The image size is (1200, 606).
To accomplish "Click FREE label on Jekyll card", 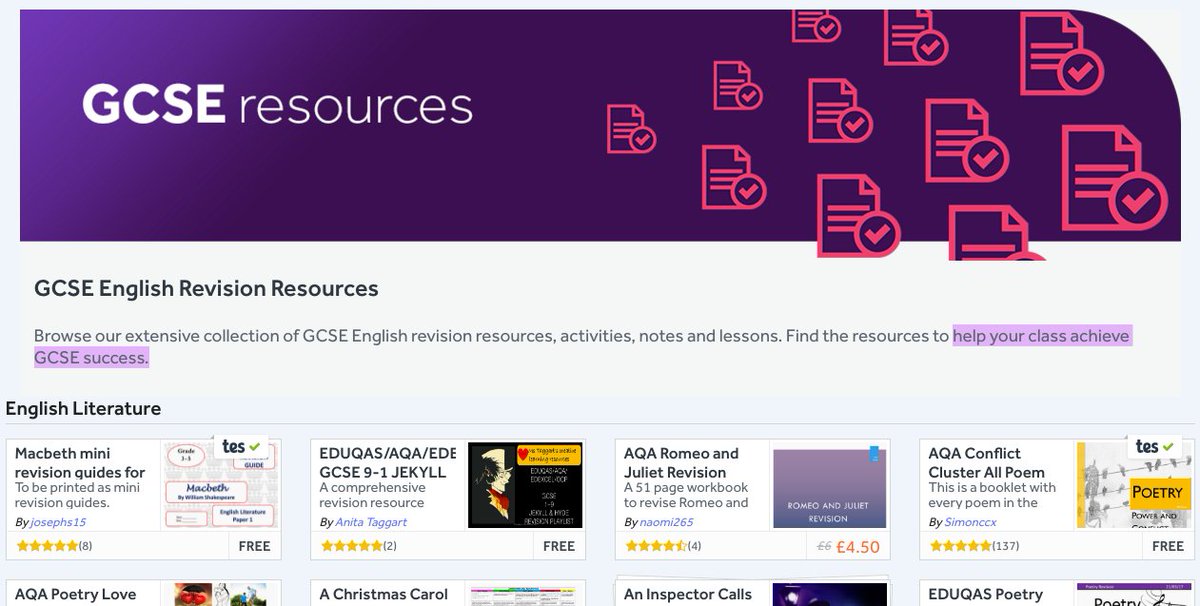I will 559,546.
